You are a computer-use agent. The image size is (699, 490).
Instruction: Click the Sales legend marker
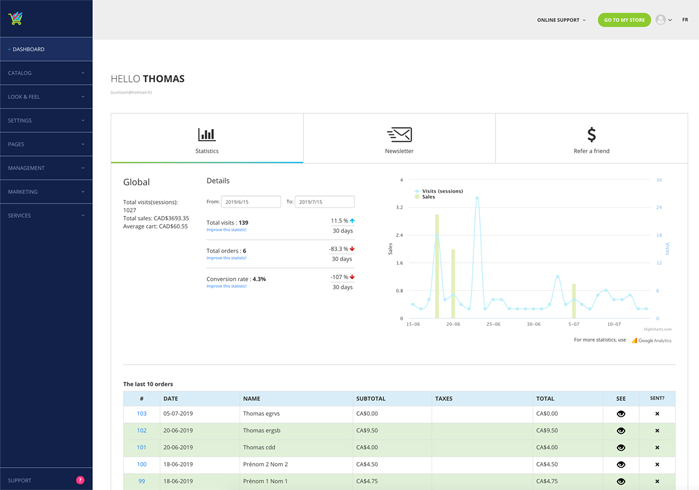click(x=417, y=197)
